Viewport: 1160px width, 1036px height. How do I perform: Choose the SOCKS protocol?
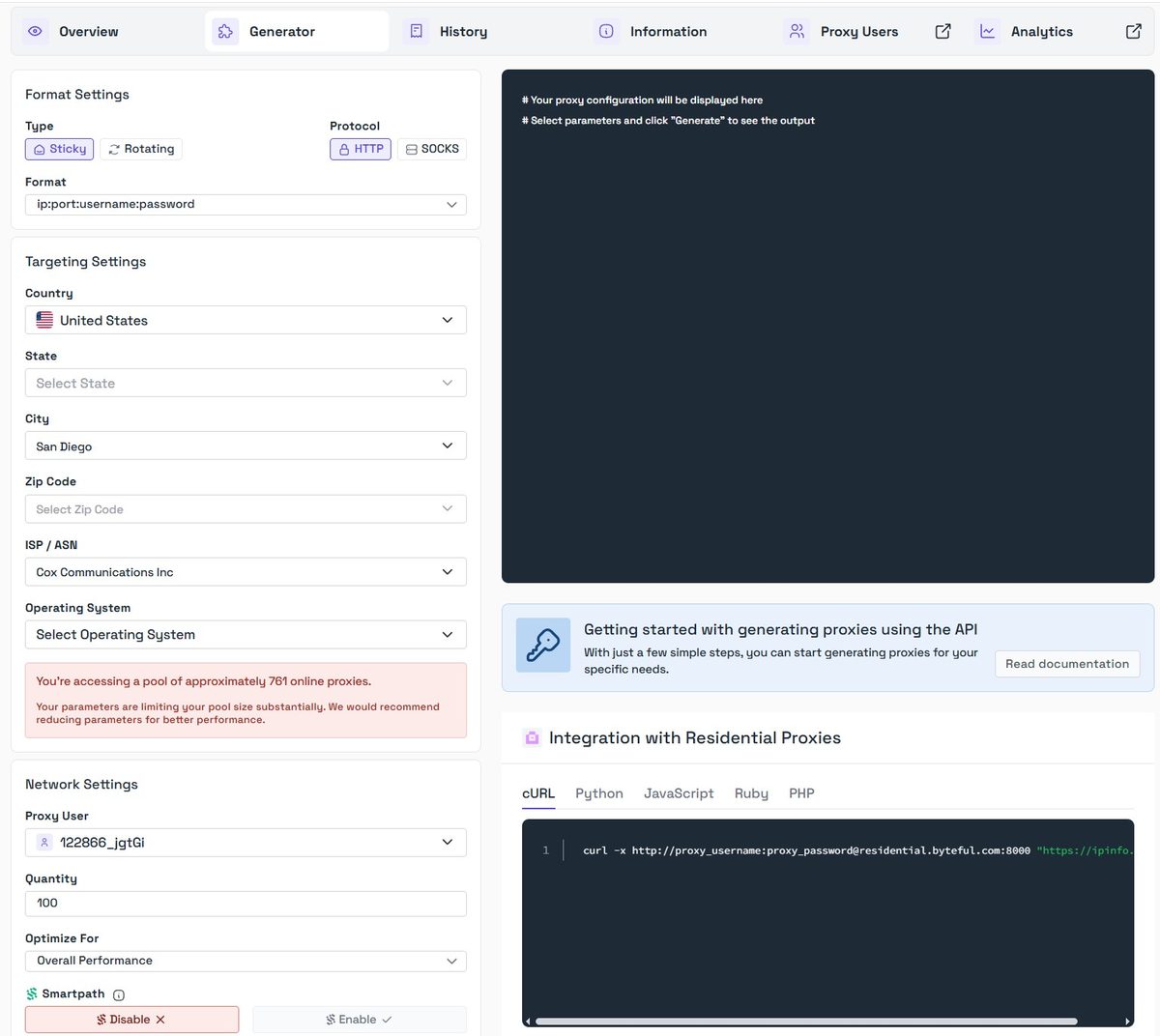coord(432,149)
